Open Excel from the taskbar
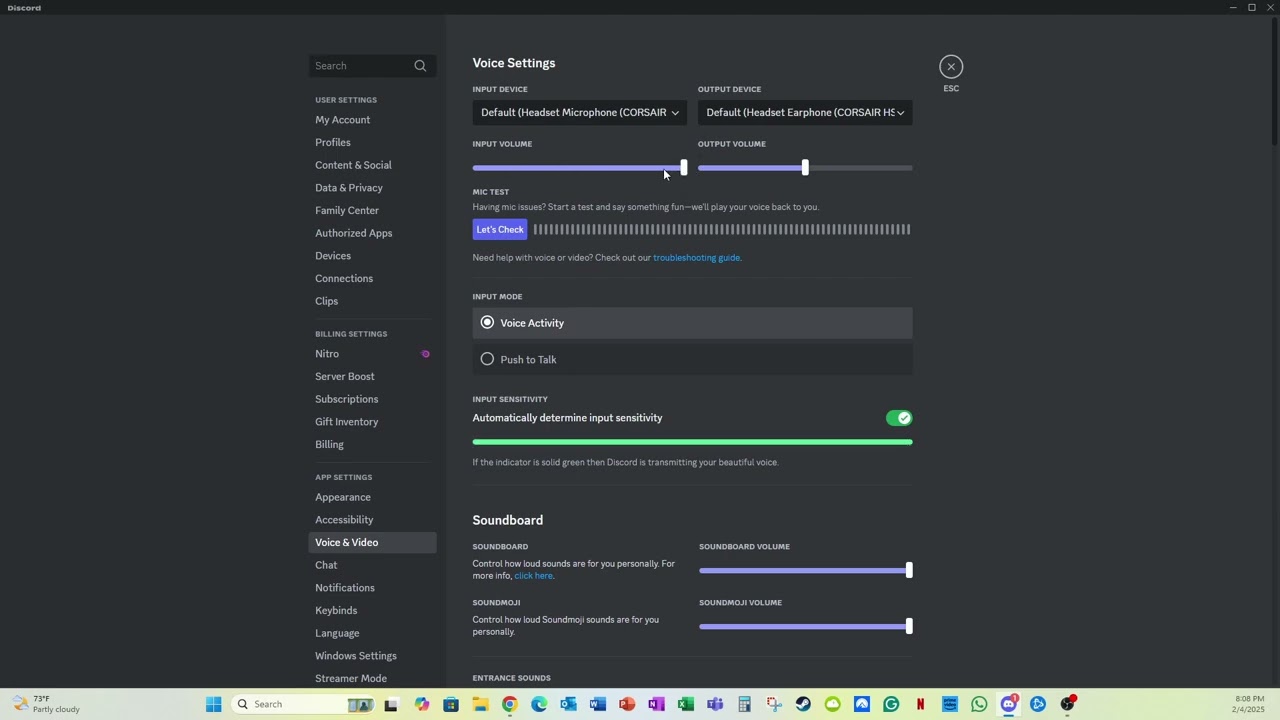This screenshot has height=720, width=1280. coord(686,704)
